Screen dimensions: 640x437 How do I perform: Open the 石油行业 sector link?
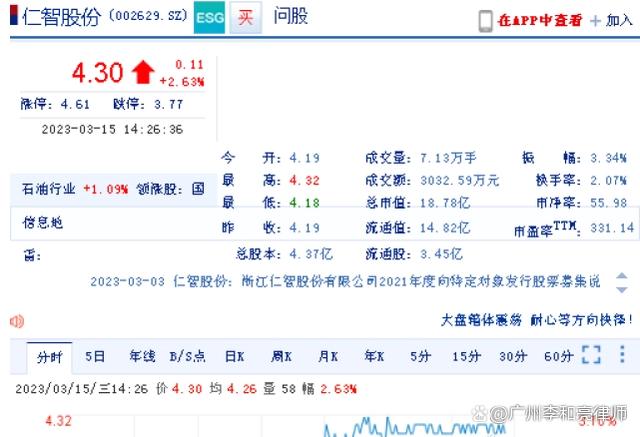pyautogui.click(x=49, y=189)
